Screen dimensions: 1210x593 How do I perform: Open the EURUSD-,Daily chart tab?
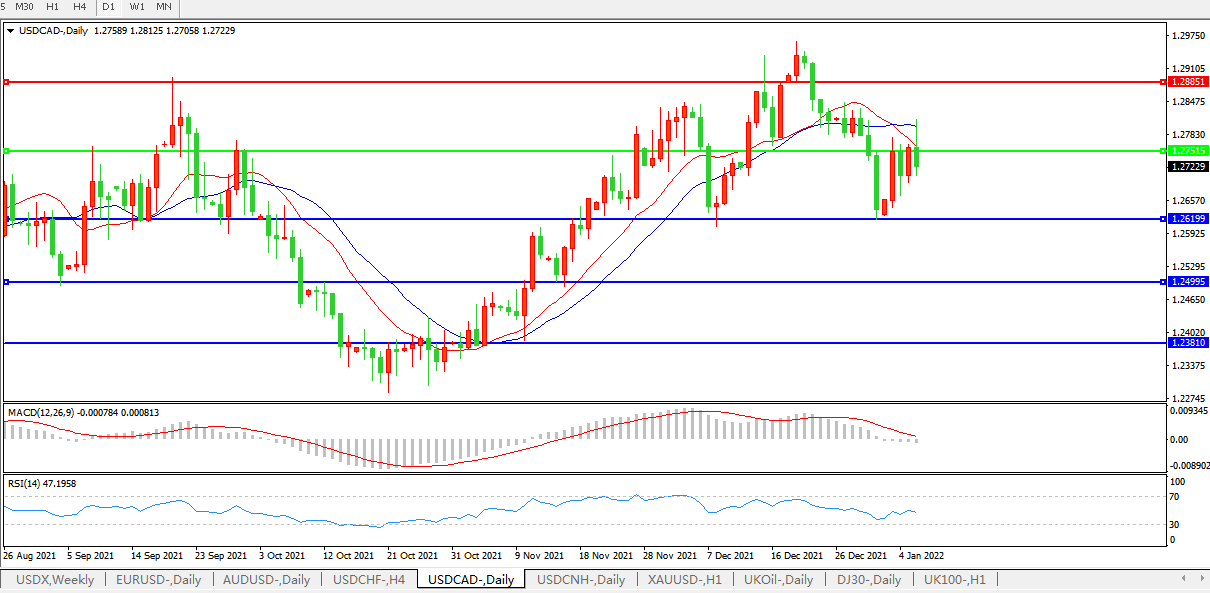(x=158, y=580)
